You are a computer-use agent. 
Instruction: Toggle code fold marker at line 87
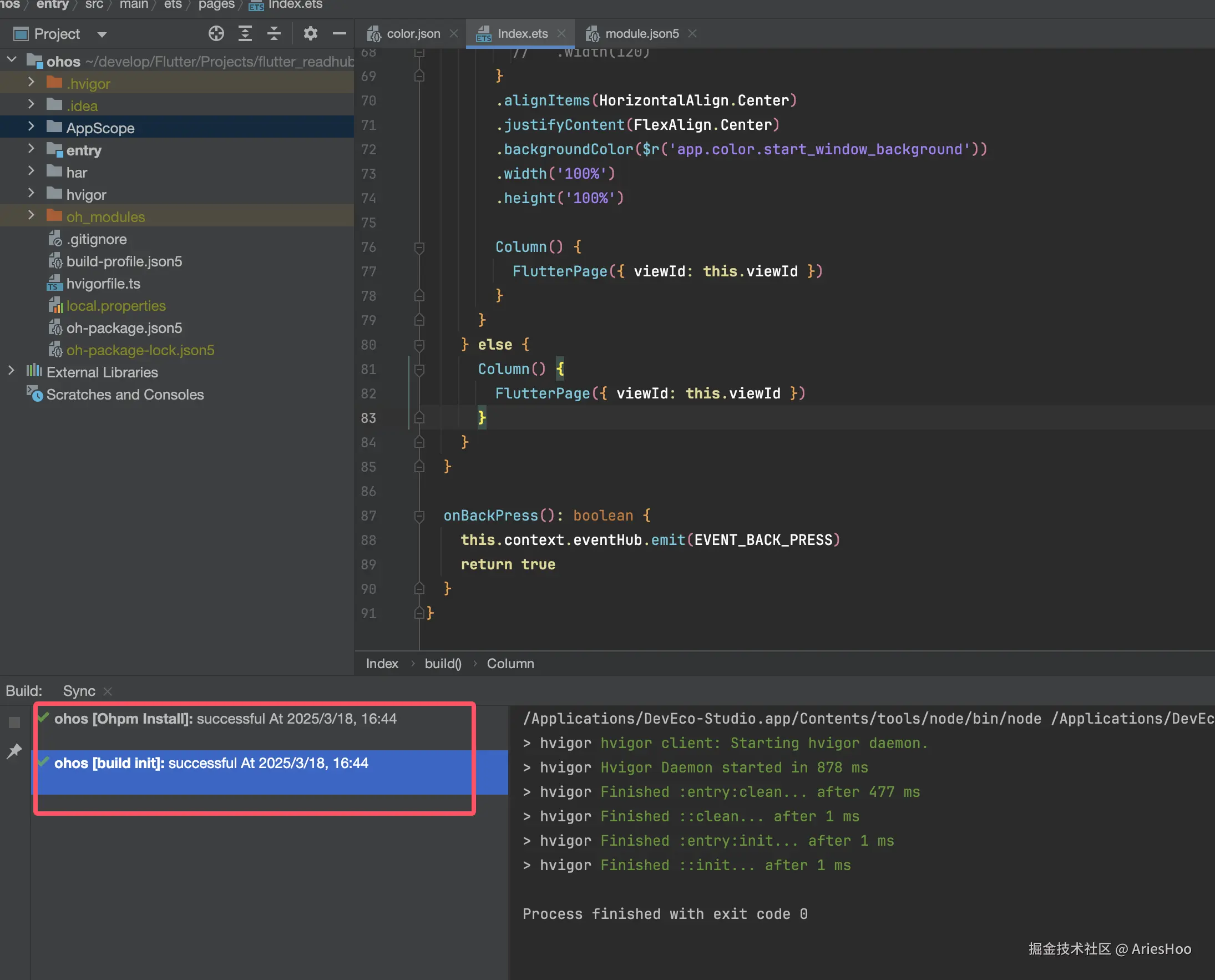pos(419,516)
